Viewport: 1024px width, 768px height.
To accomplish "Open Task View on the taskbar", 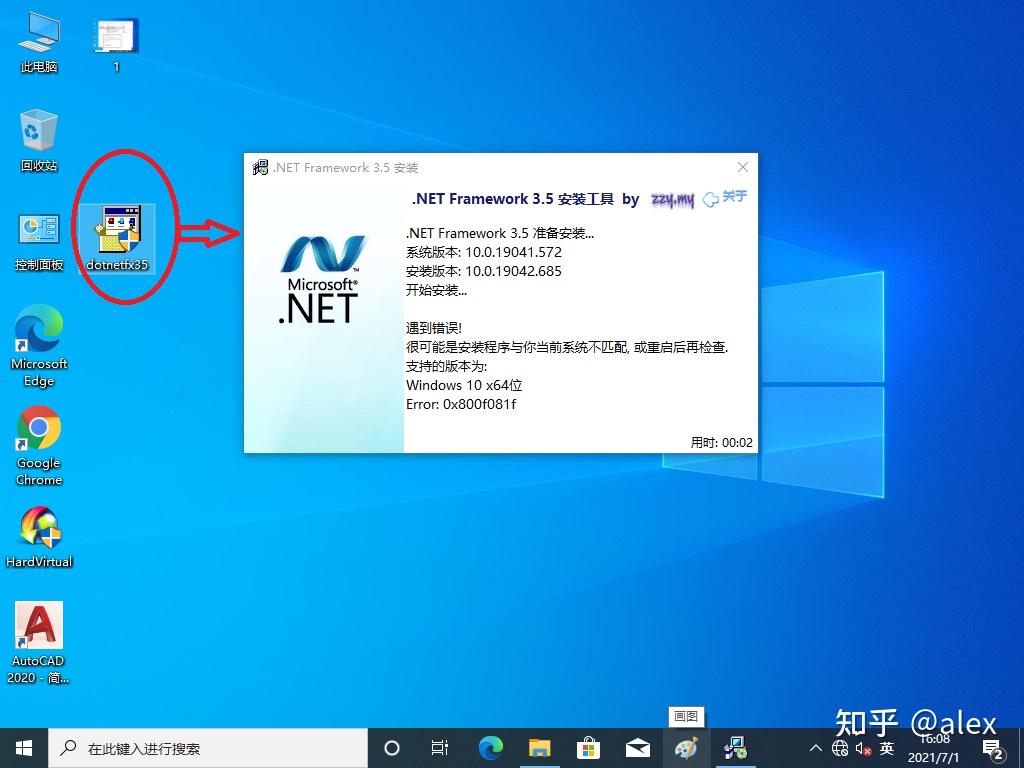I will point(440,748).
